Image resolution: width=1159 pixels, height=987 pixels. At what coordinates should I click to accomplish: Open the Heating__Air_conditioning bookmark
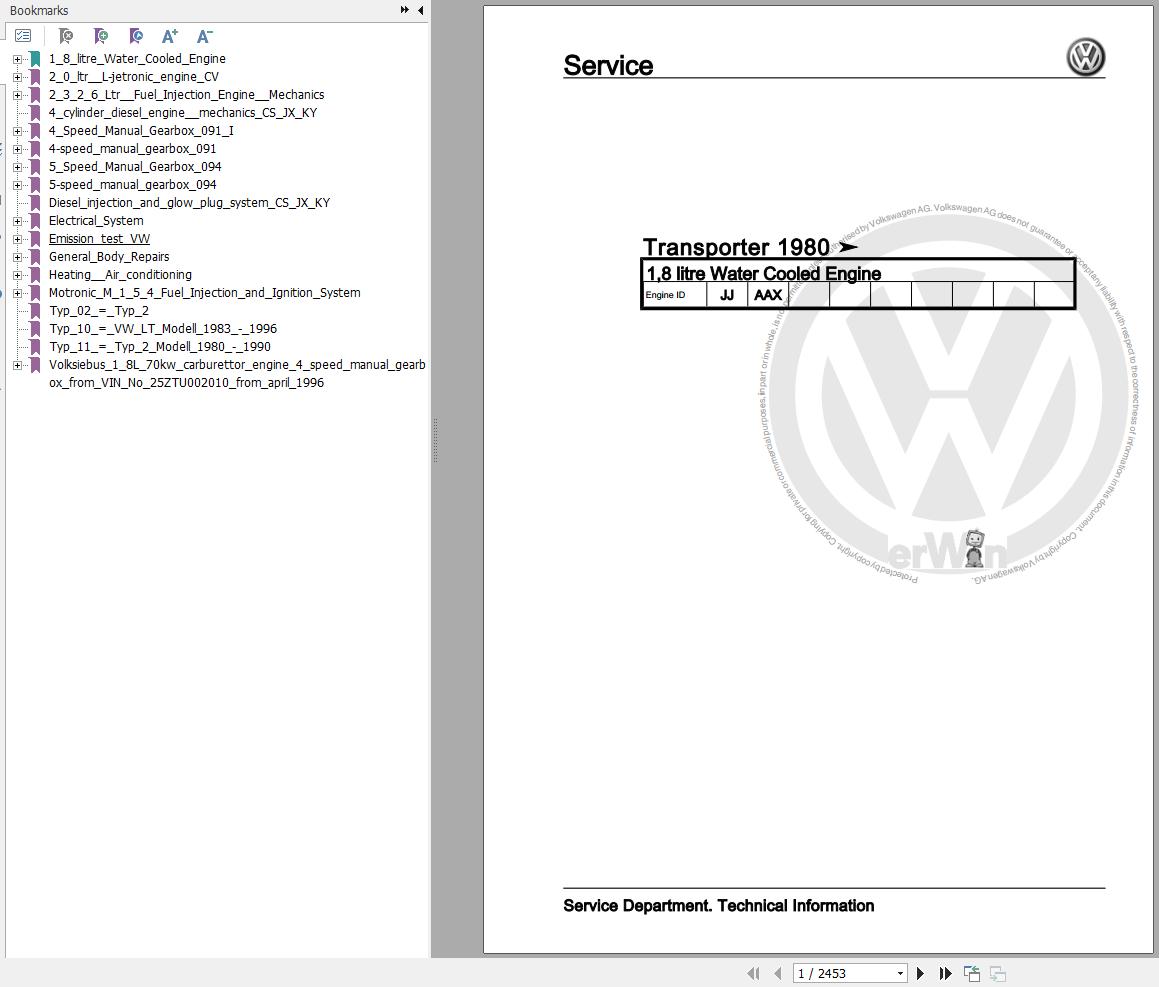120,274
